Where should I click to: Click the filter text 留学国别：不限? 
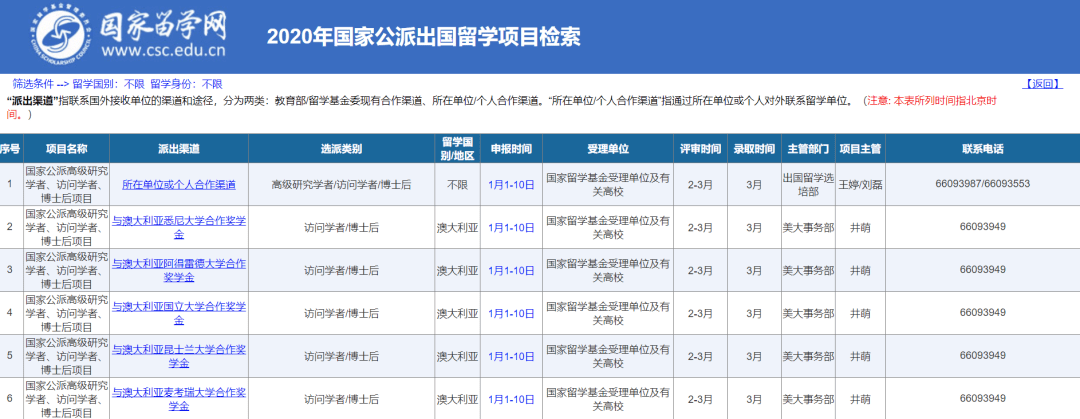(108, 84)
